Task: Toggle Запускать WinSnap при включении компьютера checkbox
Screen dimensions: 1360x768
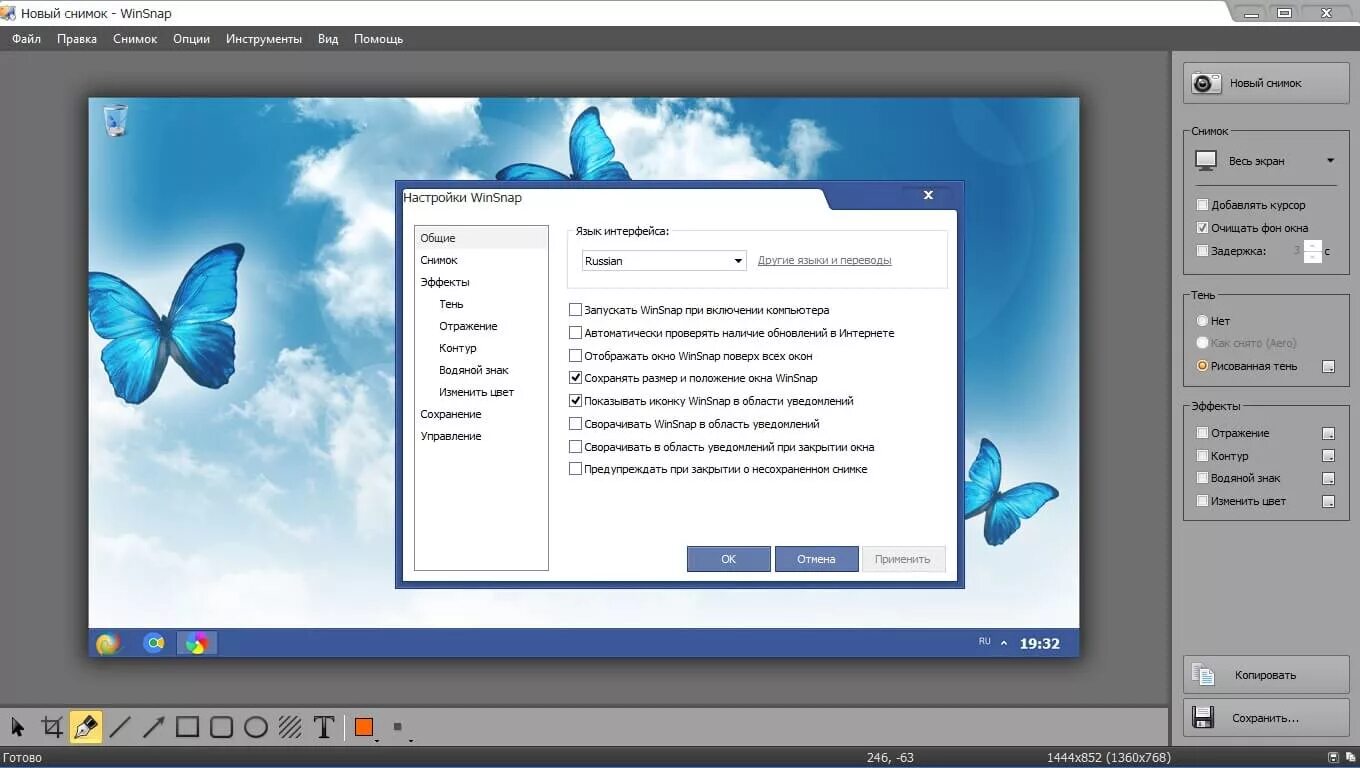Action: tap(575, 310)
